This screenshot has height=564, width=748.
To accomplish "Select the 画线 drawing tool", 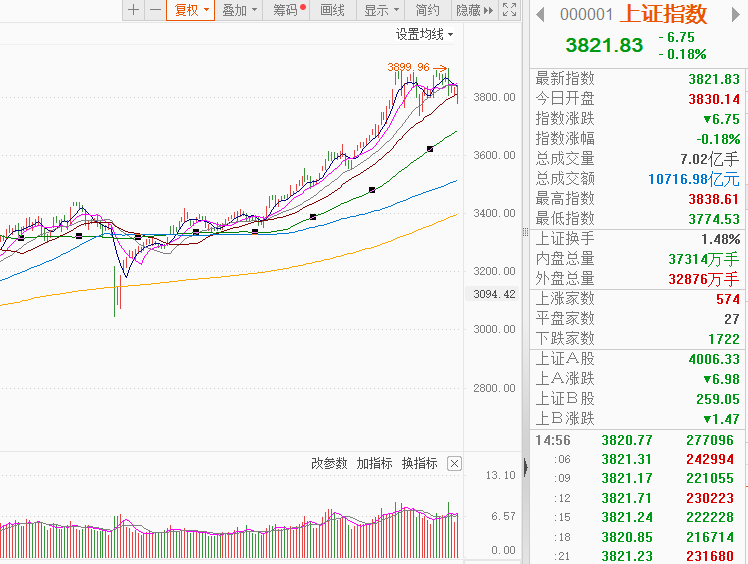I will (332, 10).
